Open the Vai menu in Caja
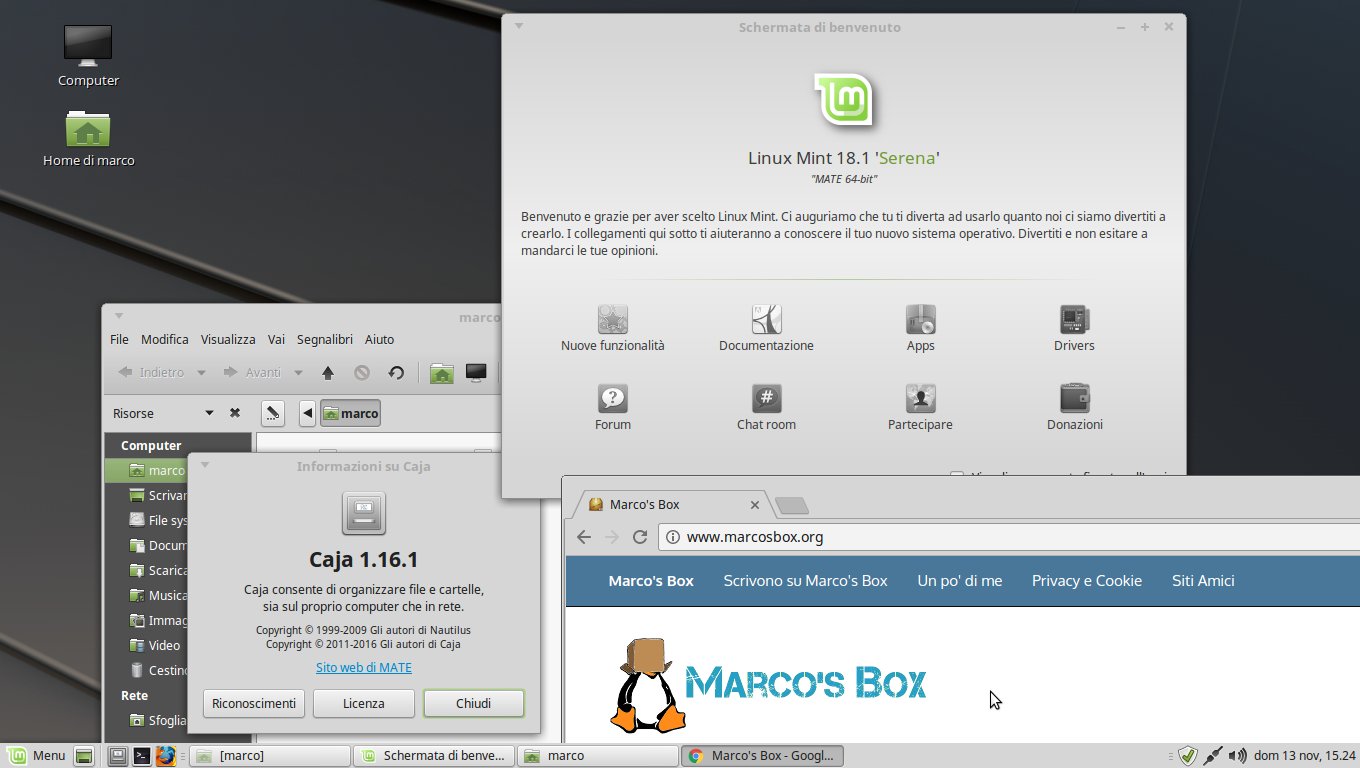Image resolution: width=1360 pixels, height=768 pixels. (276, 340)
